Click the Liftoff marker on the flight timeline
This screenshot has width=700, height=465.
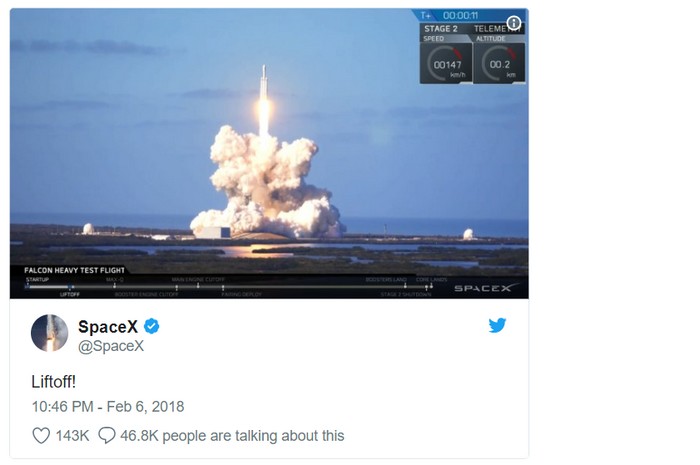(70, 294)
